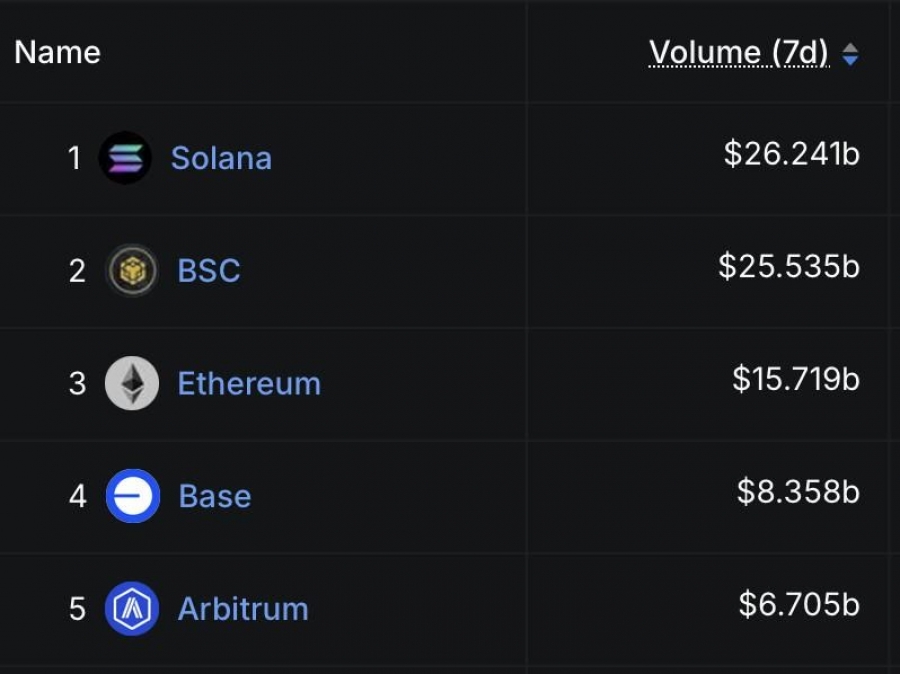Click rank number 1 in the Solana row
The width and height of the screenshot is (900, 674).
[74, 158]
